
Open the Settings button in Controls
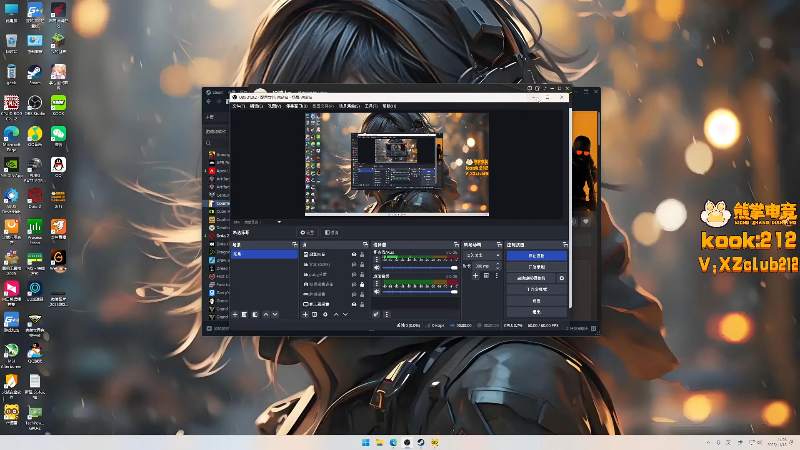(536, 301)
